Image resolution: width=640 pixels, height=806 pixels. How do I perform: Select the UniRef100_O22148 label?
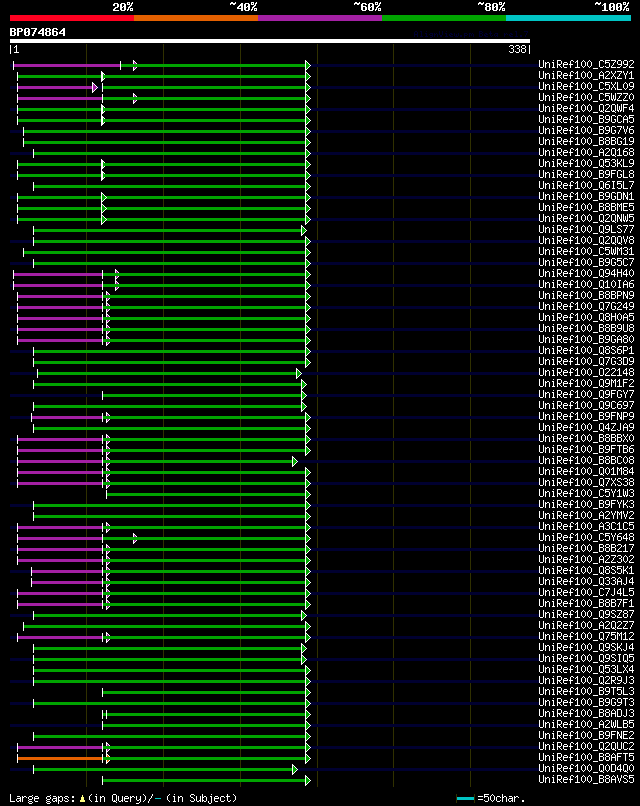[x=586, y=373]
